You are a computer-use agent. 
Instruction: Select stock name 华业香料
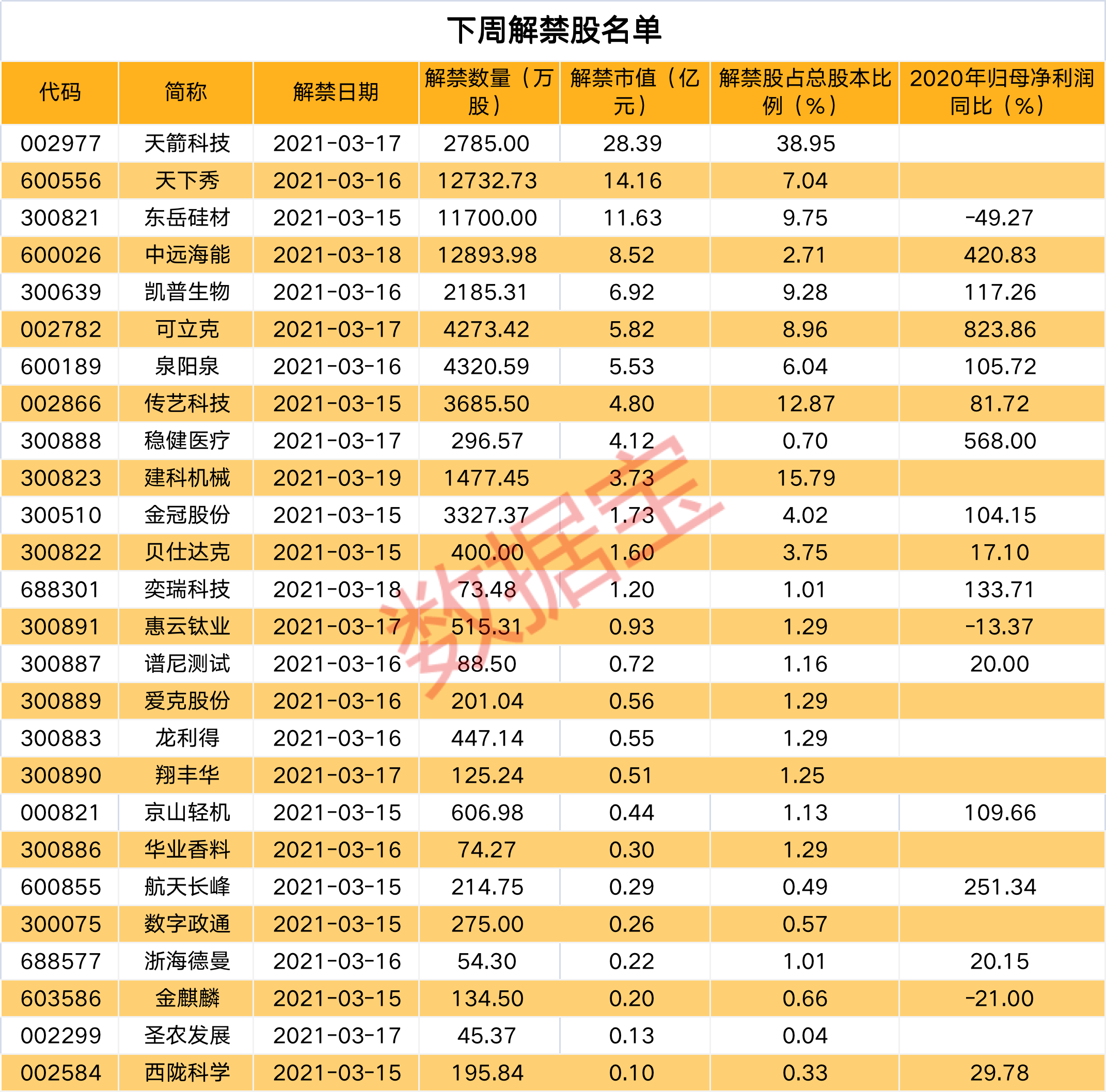click(x=186, y=850)
